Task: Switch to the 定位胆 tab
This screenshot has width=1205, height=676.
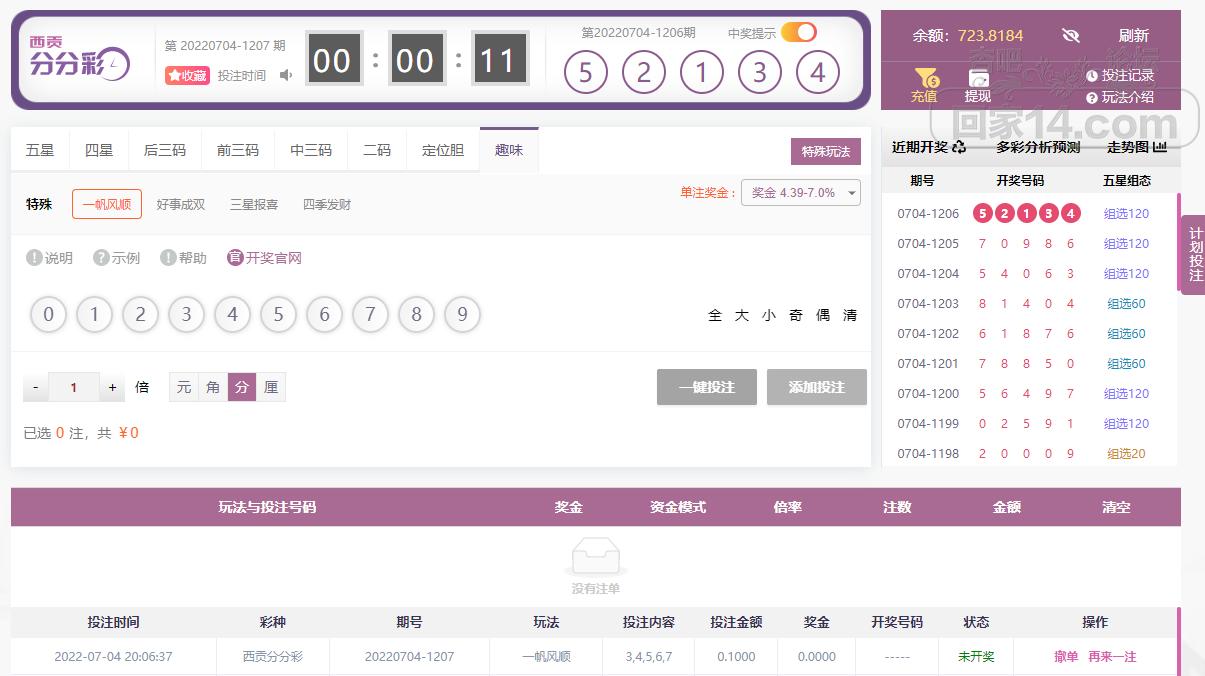Action: 443,150
